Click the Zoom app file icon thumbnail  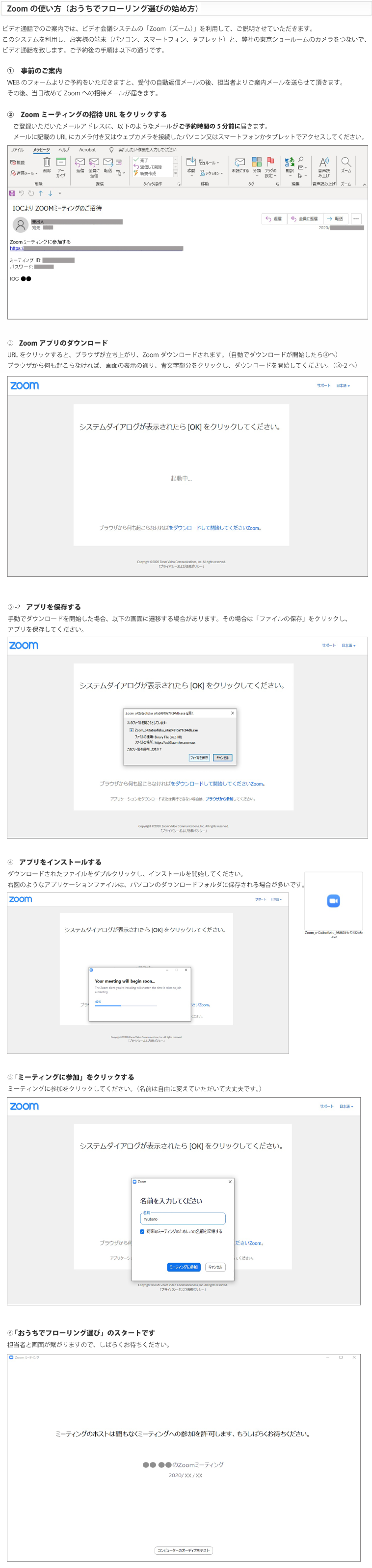click(333, 900)
